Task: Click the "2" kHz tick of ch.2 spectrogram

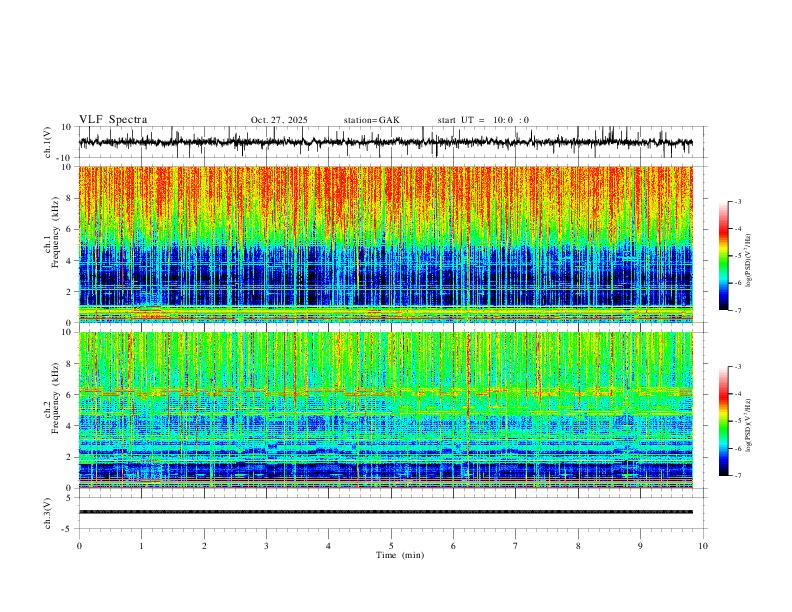Action: click(x=70, y=457)
